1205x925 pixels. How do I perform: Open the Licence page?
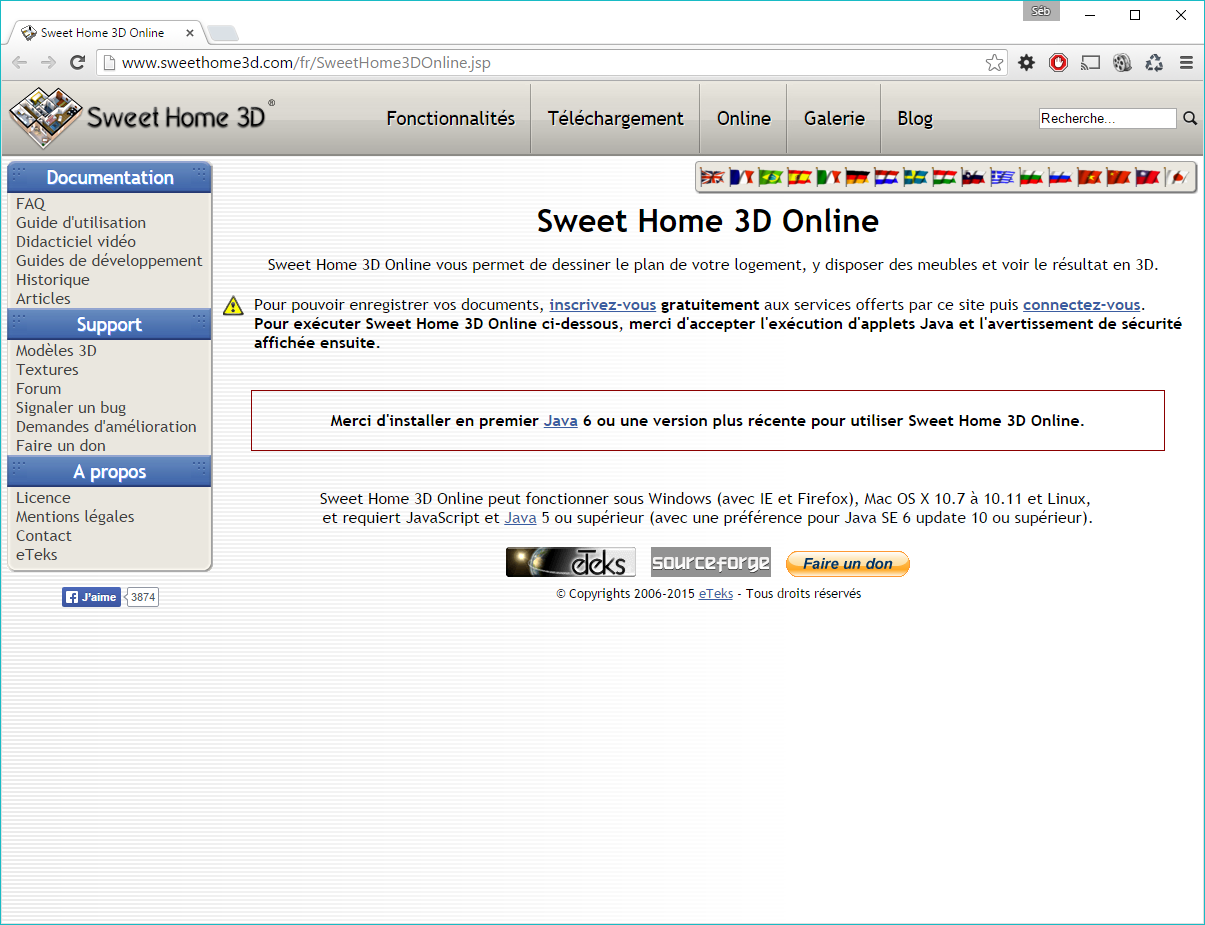tap(43, 498)
